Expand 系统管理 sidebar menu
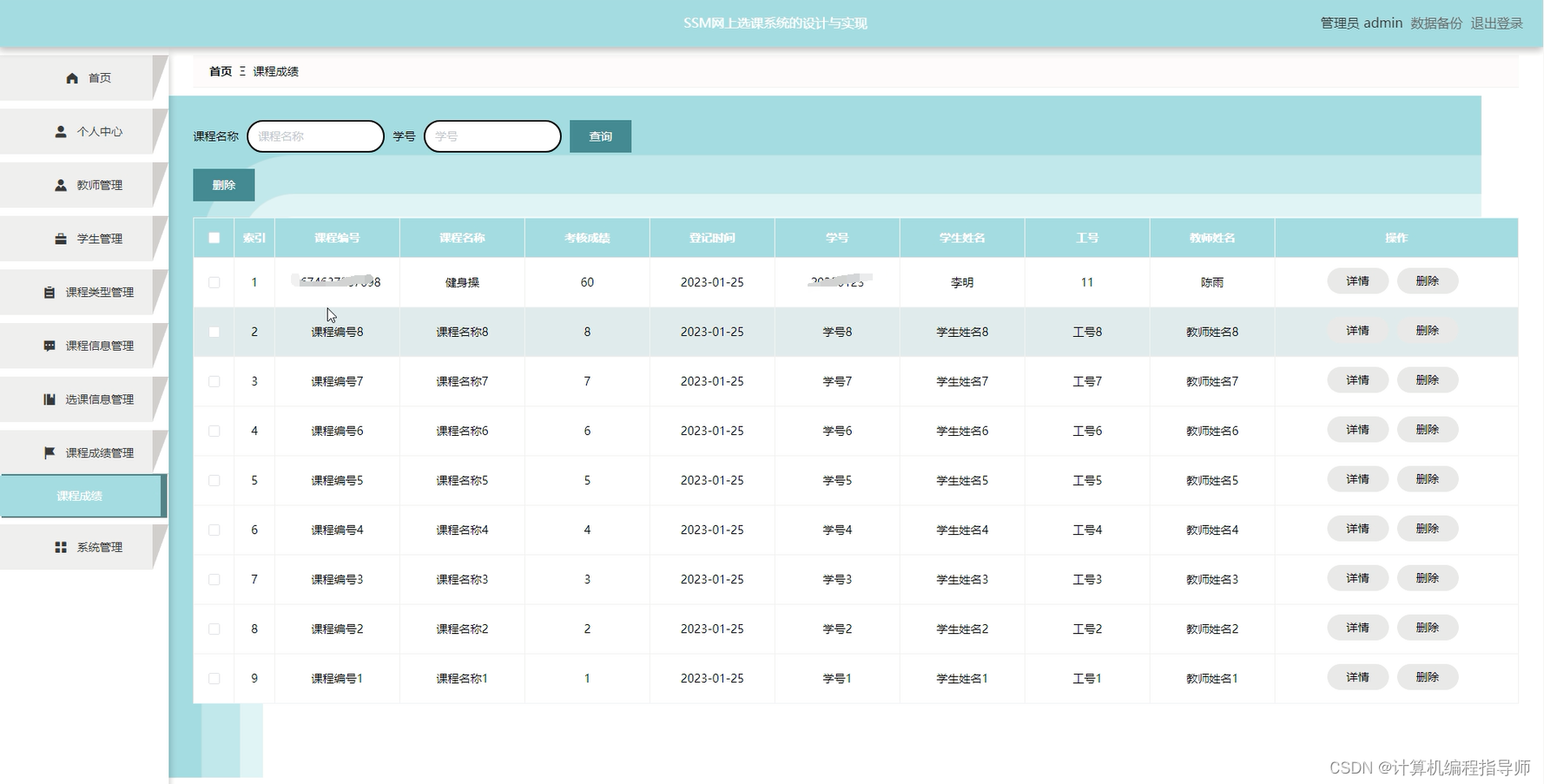Viewport: 1544px width, 784px height. tap(82, 547)
